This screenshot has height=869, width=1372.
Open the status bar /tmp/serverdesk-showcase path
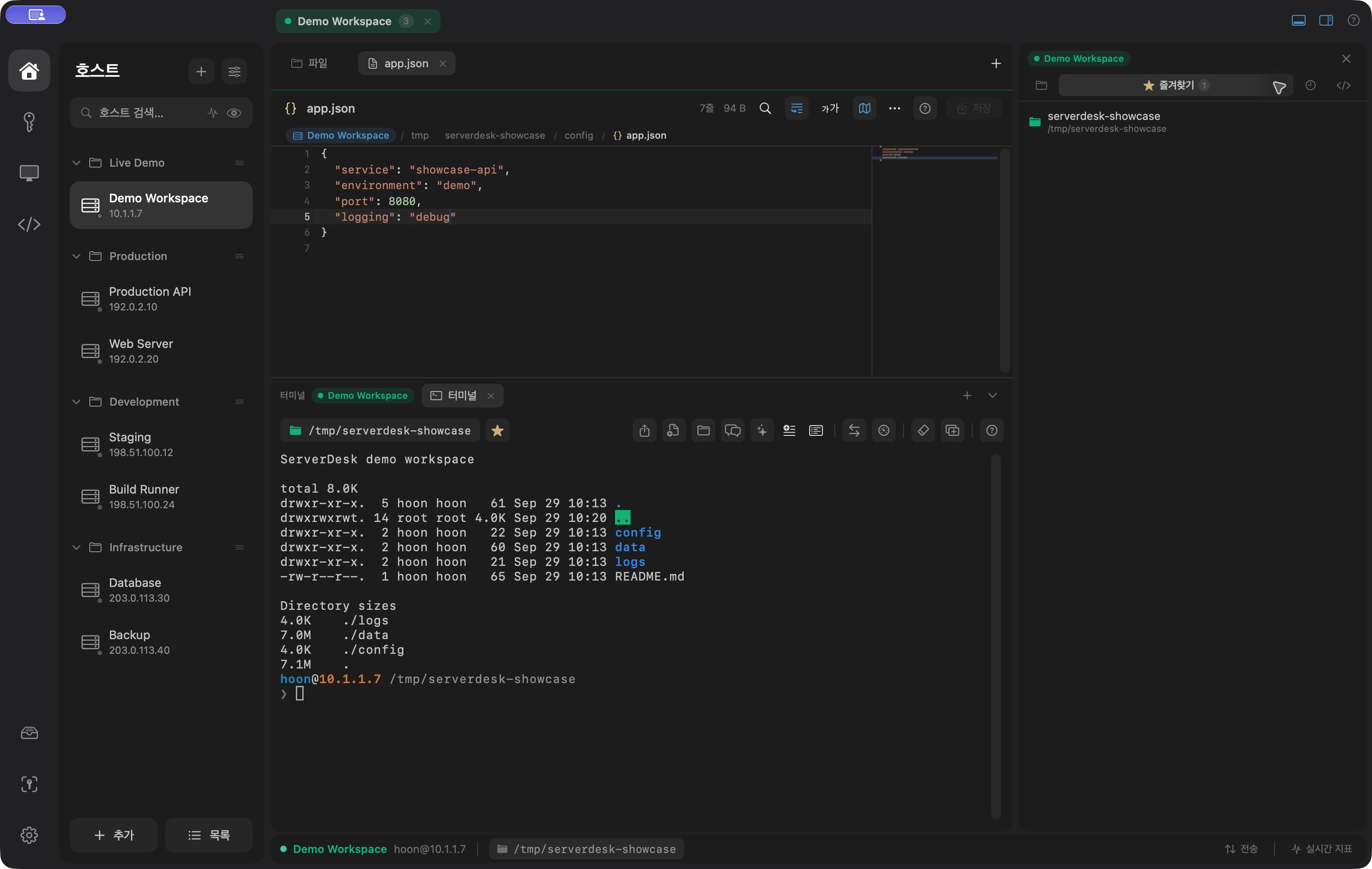tap(586, 849)
